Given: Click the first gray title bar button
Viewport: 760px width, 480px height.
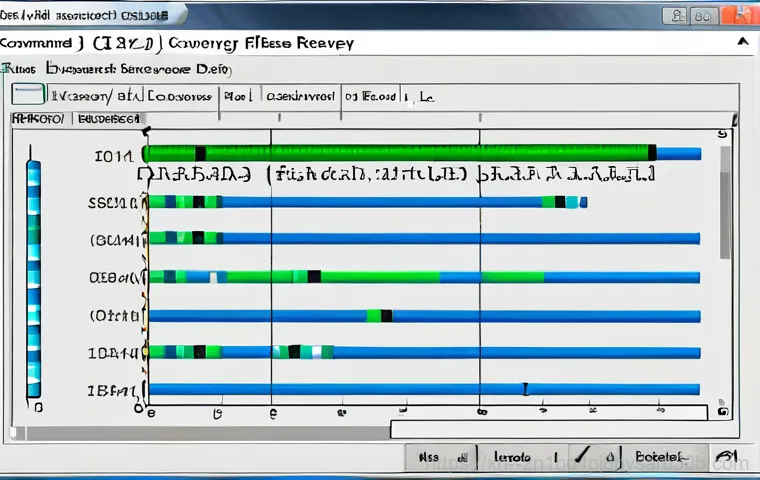Looking at the screenshot, I should 676,16.
